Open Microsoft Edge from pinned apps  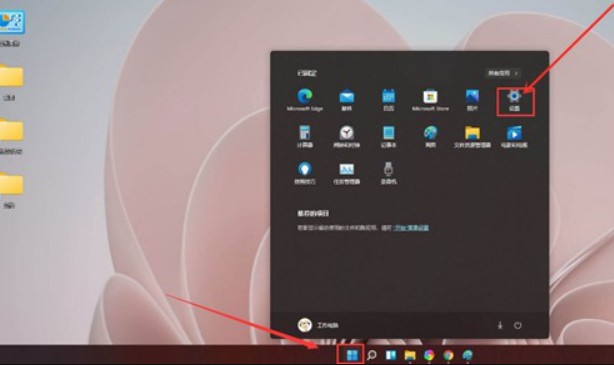point(305,100)
